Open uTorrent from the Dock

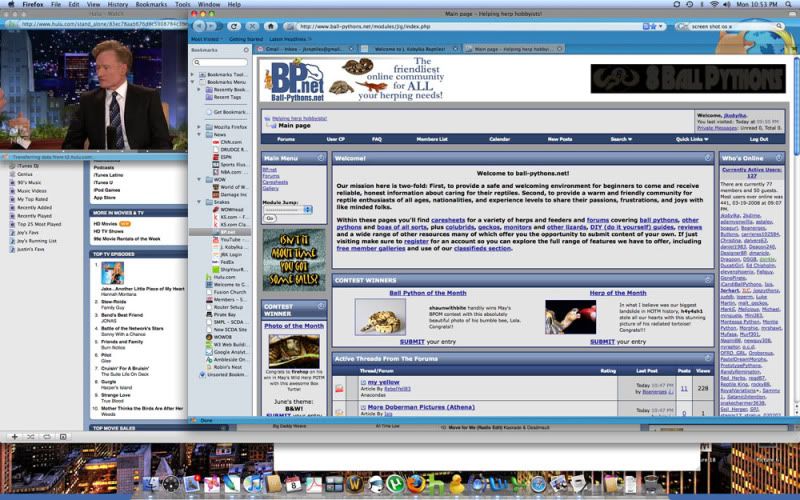[x=396, y=483]
